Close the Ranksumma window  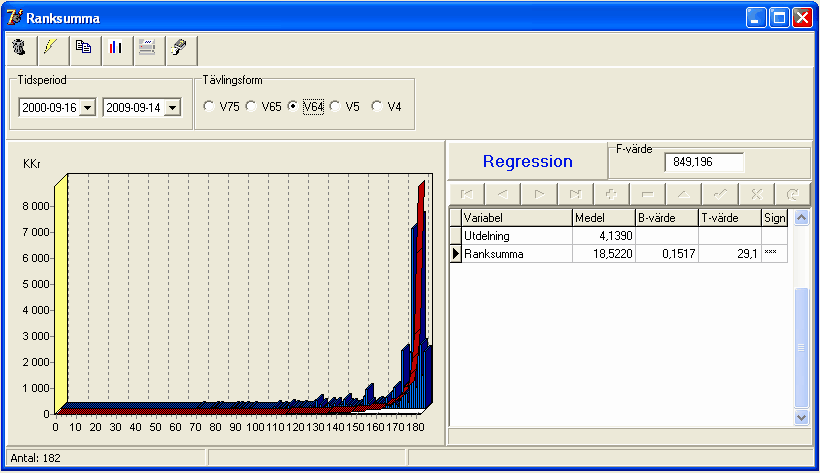coord(802,18)
